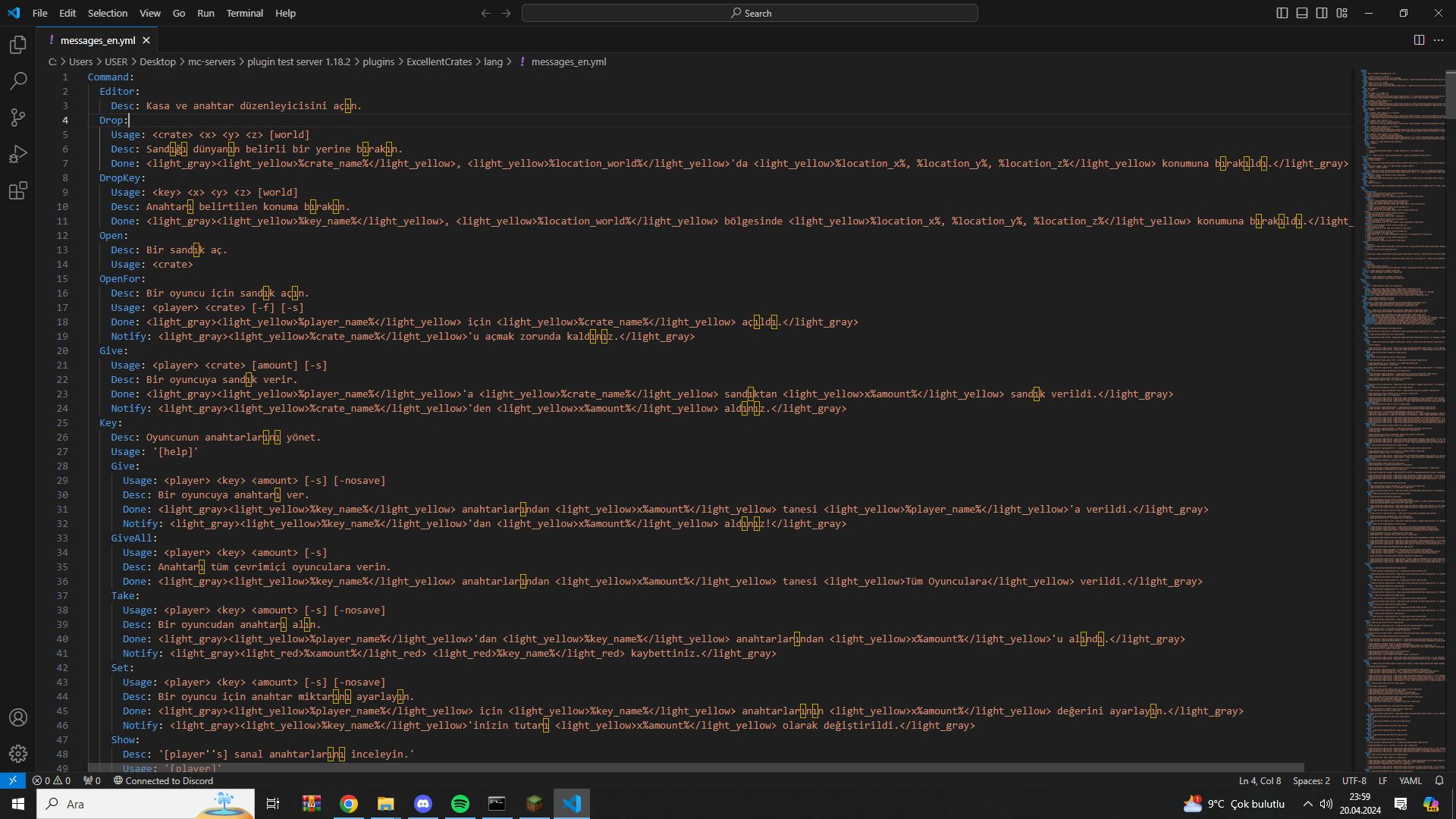Open the Explorer view in activity bar
The image size is (1456, 819).
[18, 45]
